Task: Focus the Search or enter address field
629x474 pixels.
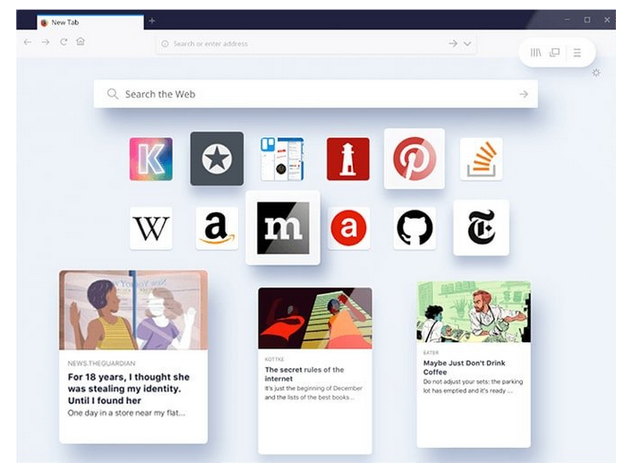Action: tap(316, 44)
